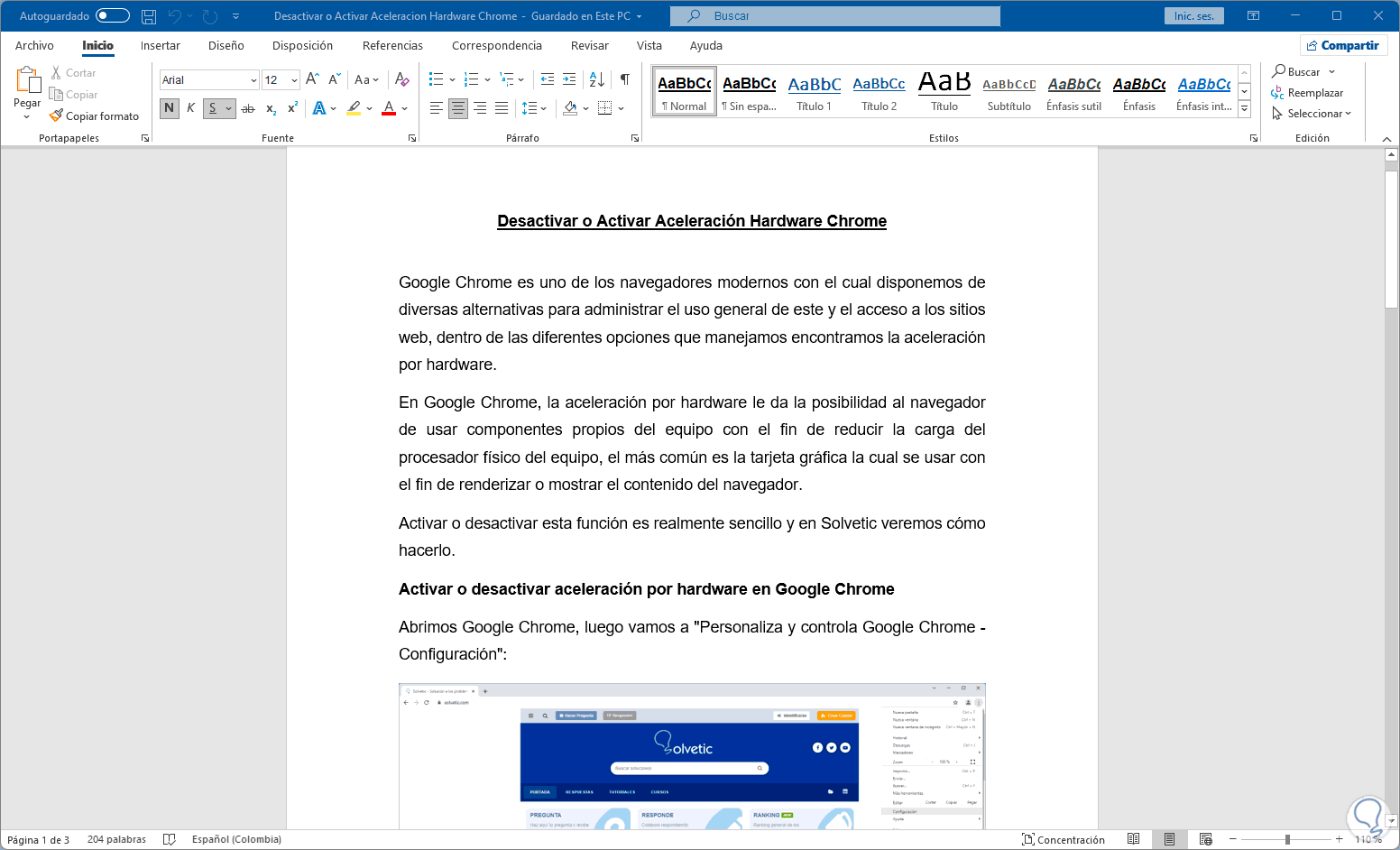Screen dimensions: 1400x850
Task: Cut selection with Cortar
Action: click(72, 73)
